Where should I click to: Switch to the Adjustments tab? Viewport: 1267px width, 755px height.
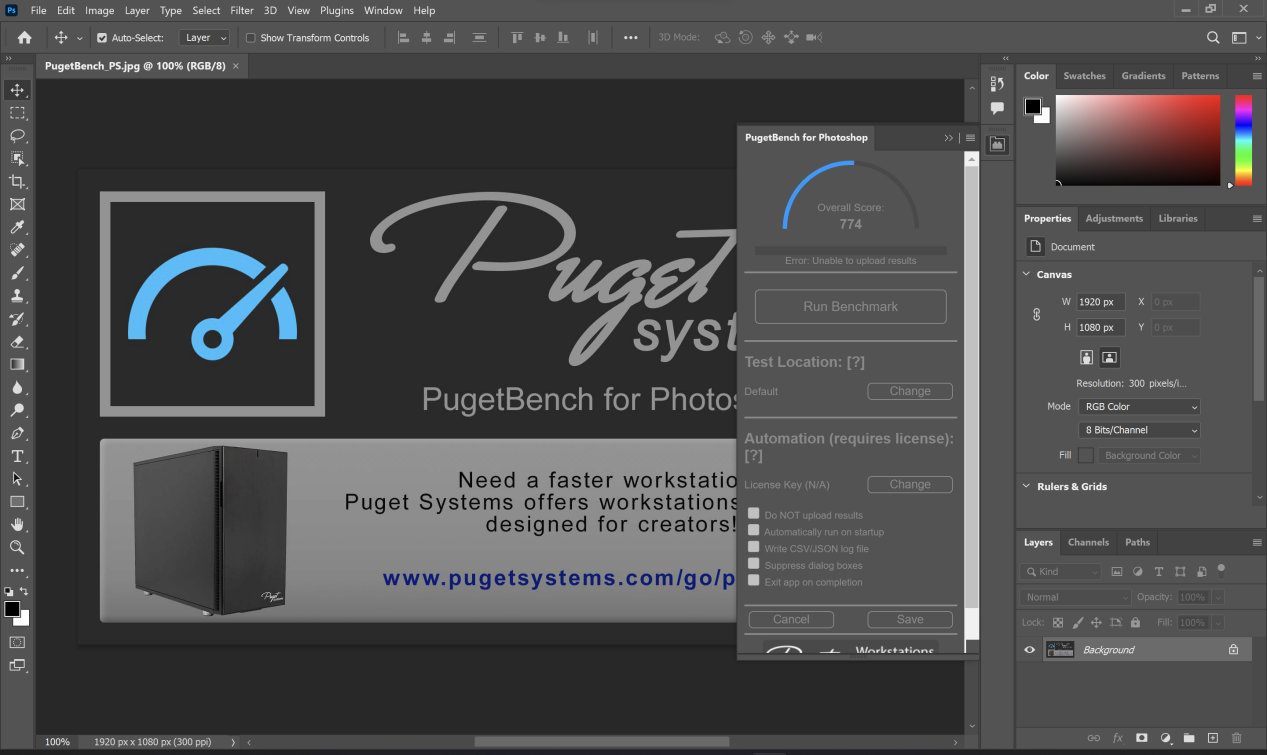(1114, 218)
